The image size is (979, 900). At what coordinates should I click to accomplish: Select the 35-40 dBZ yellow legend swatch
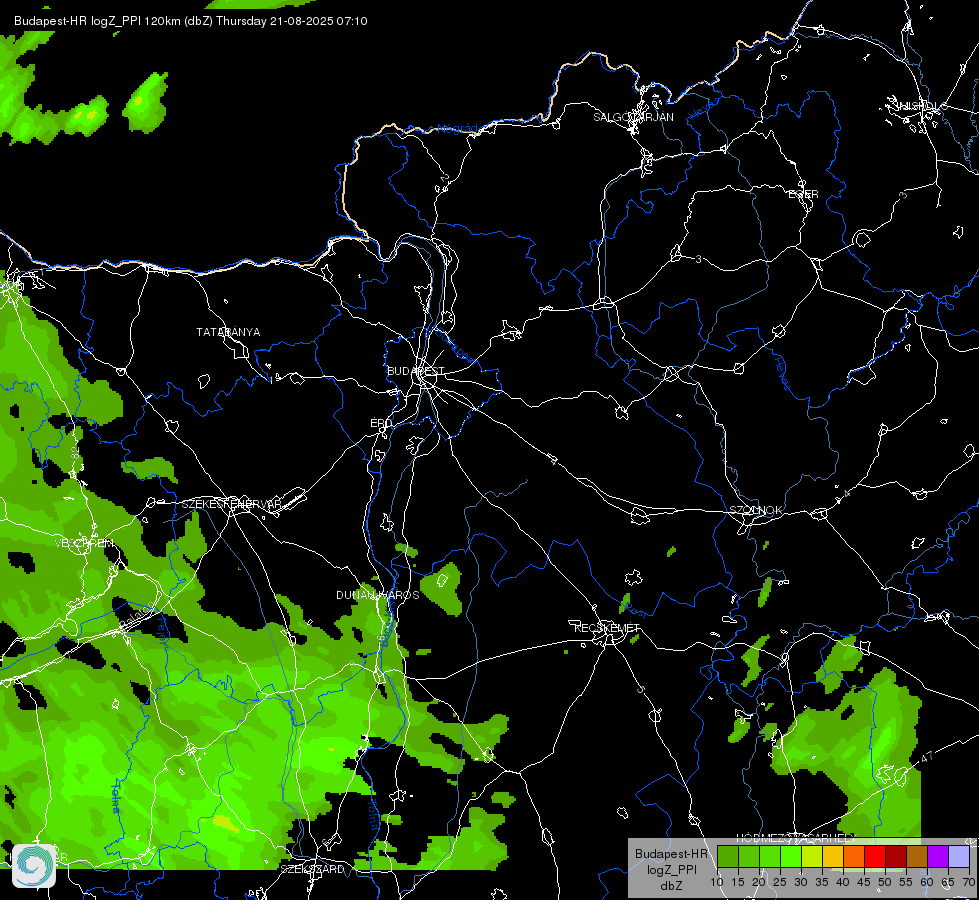(833, 856)
